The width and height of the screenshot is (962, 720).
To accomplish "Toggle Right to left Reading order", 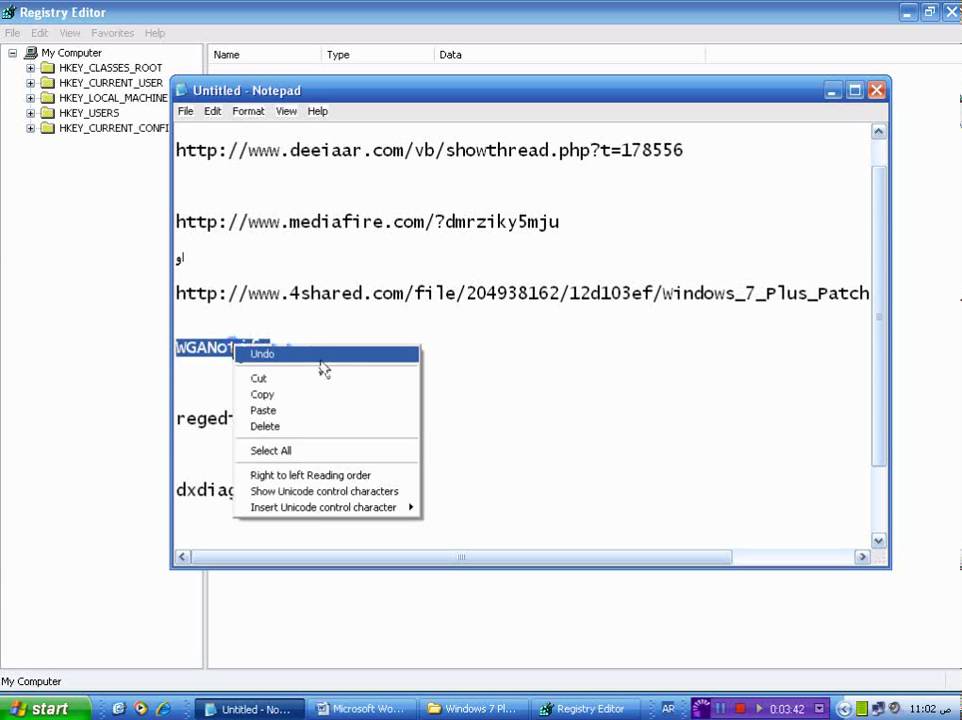I will (x=327, y=475).
